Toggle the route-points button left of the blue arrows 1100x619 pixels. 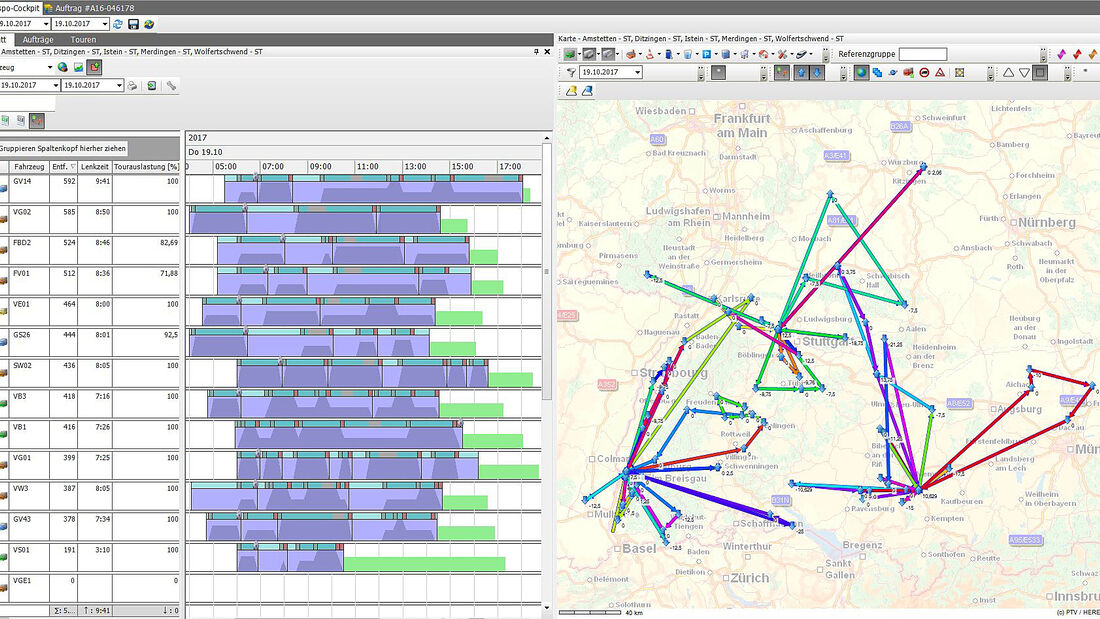tap(782, 72)
